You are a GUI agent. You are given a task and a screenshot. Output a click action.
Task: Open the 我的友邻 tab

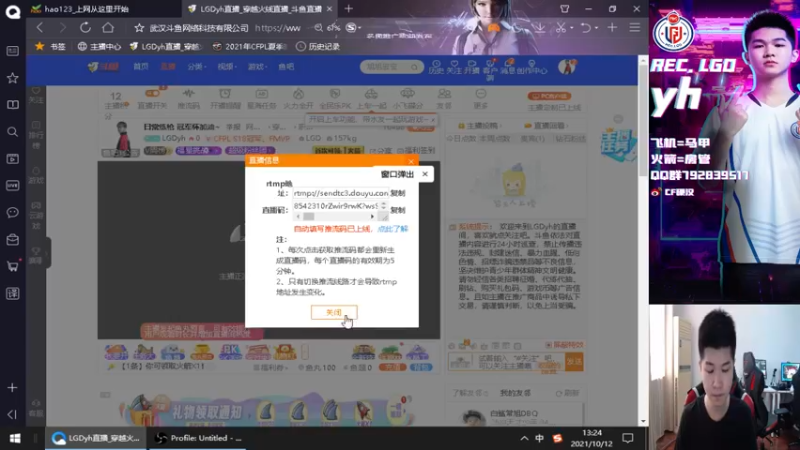tap(515, 393)
